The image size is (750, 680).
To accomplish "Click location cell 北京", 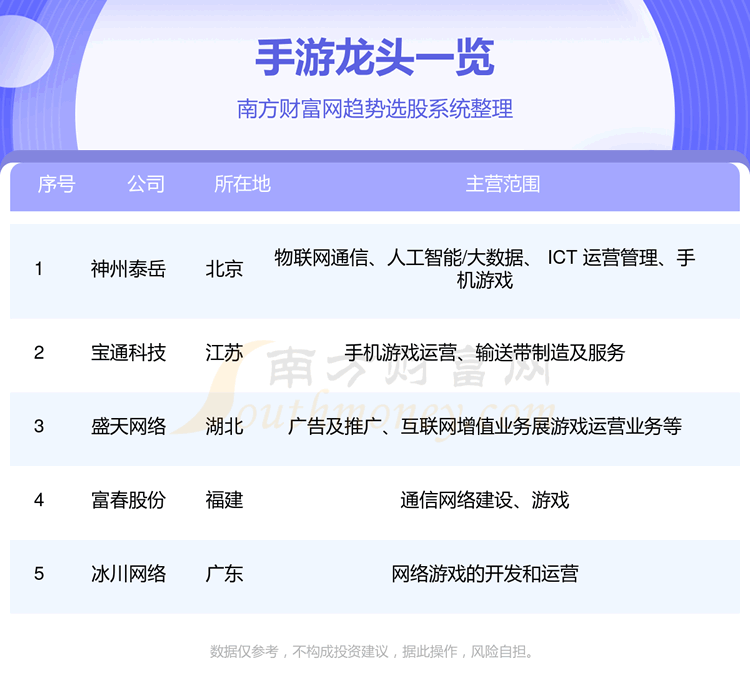I will pyautogui.click(x=224, y=269).
